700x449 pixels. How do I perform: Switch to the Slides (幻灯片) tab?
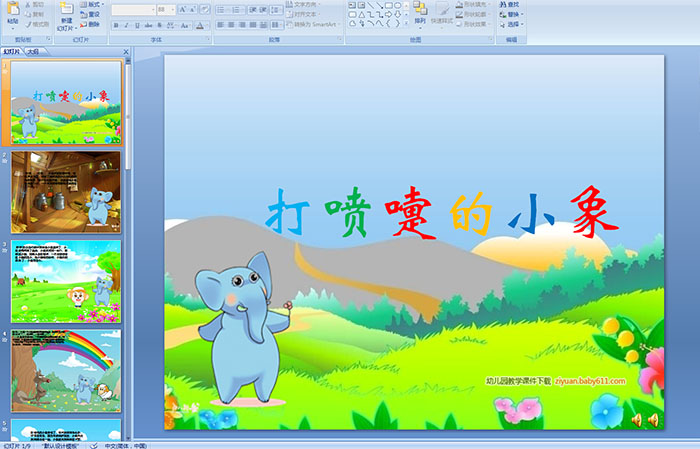click(x=12, y=51)
